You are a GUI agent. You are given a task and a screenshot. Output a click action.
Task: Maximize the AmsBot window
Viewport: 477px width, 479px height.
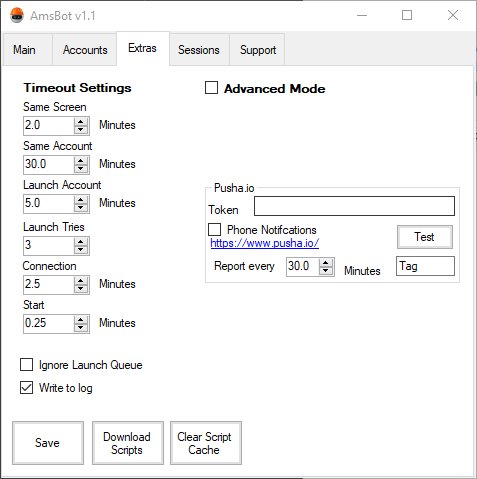(x=407, y=15)
